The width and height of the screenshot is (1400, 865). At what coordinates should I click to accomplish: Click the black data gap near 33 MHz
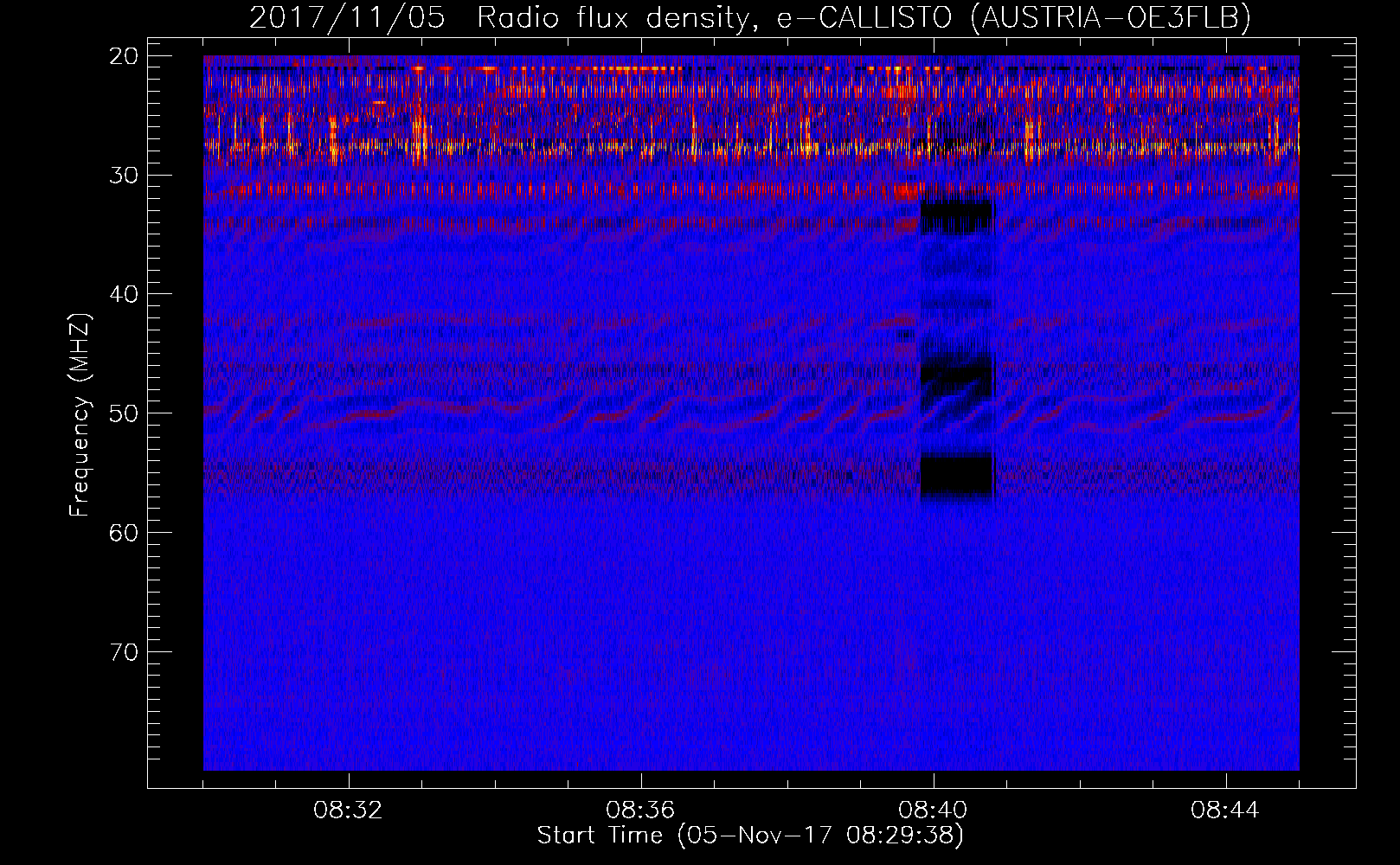coord(956,218)
